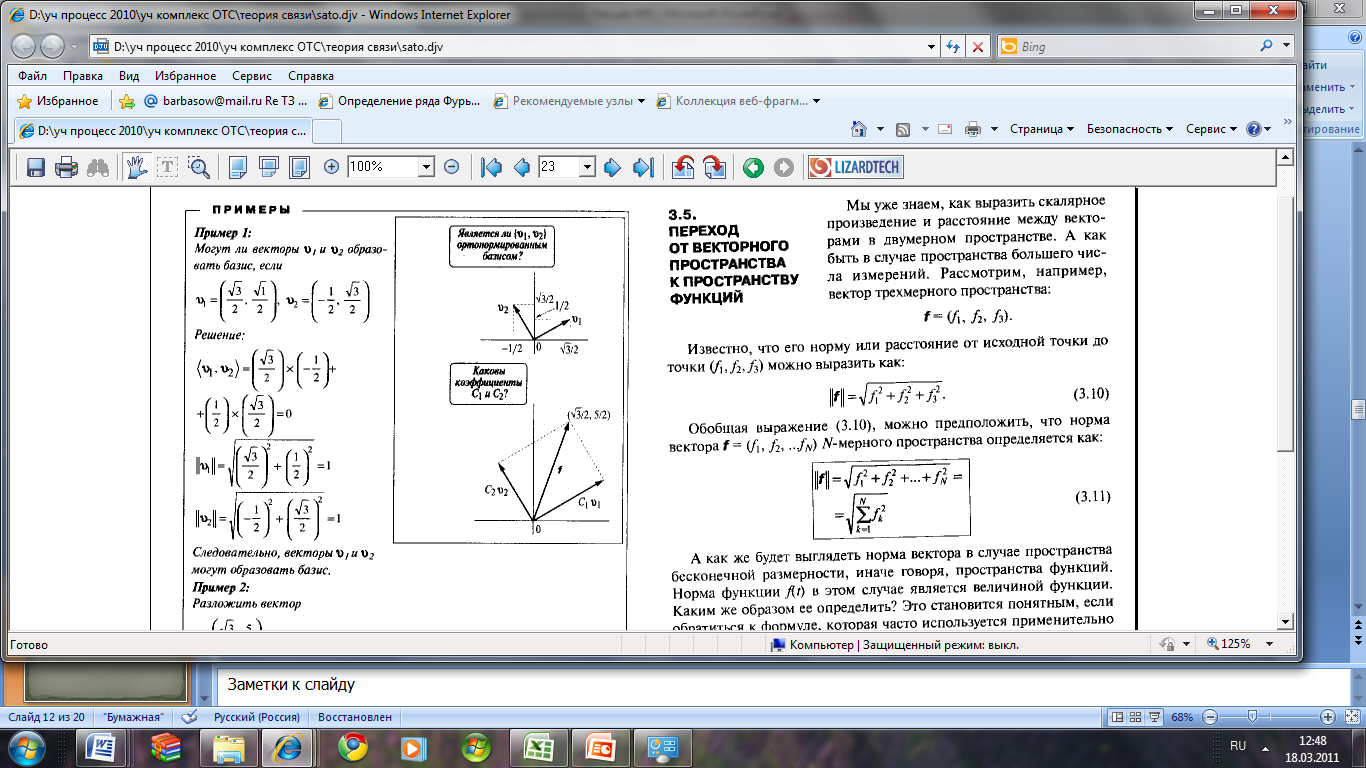Viewport: 1366px width, 768px height.
Task: Expand the page number 23 dropdown
Action: coord(587,167)
